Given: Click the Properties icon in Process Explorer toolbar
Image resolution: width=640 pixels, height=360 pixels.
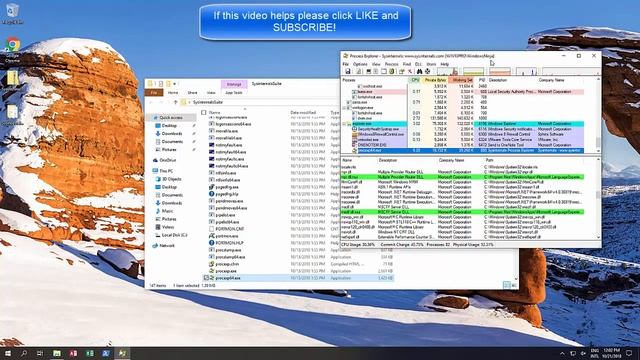Looking at the screenshot, I should (402, 71).
